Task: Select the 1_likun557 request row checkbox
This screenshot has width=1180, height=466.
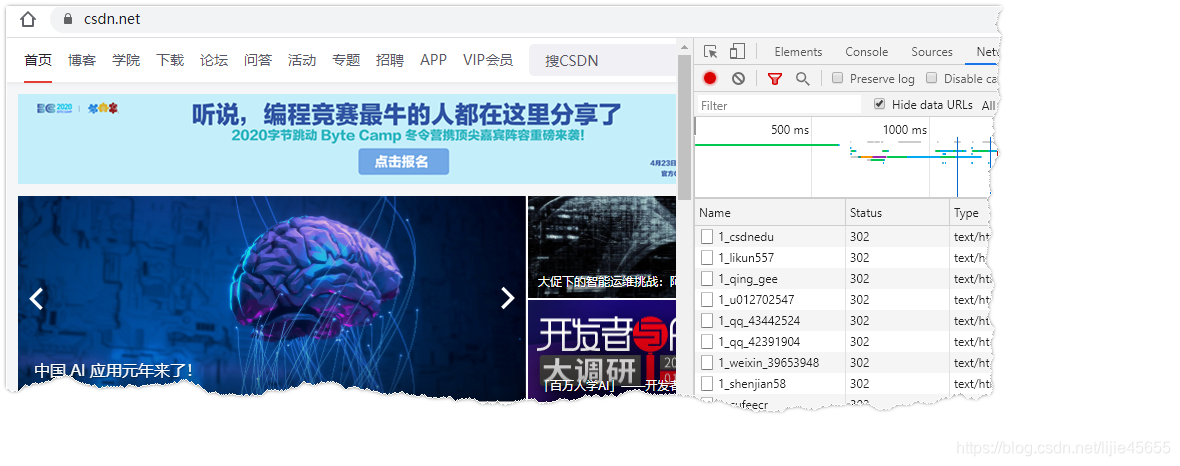Action: point(707,257)
